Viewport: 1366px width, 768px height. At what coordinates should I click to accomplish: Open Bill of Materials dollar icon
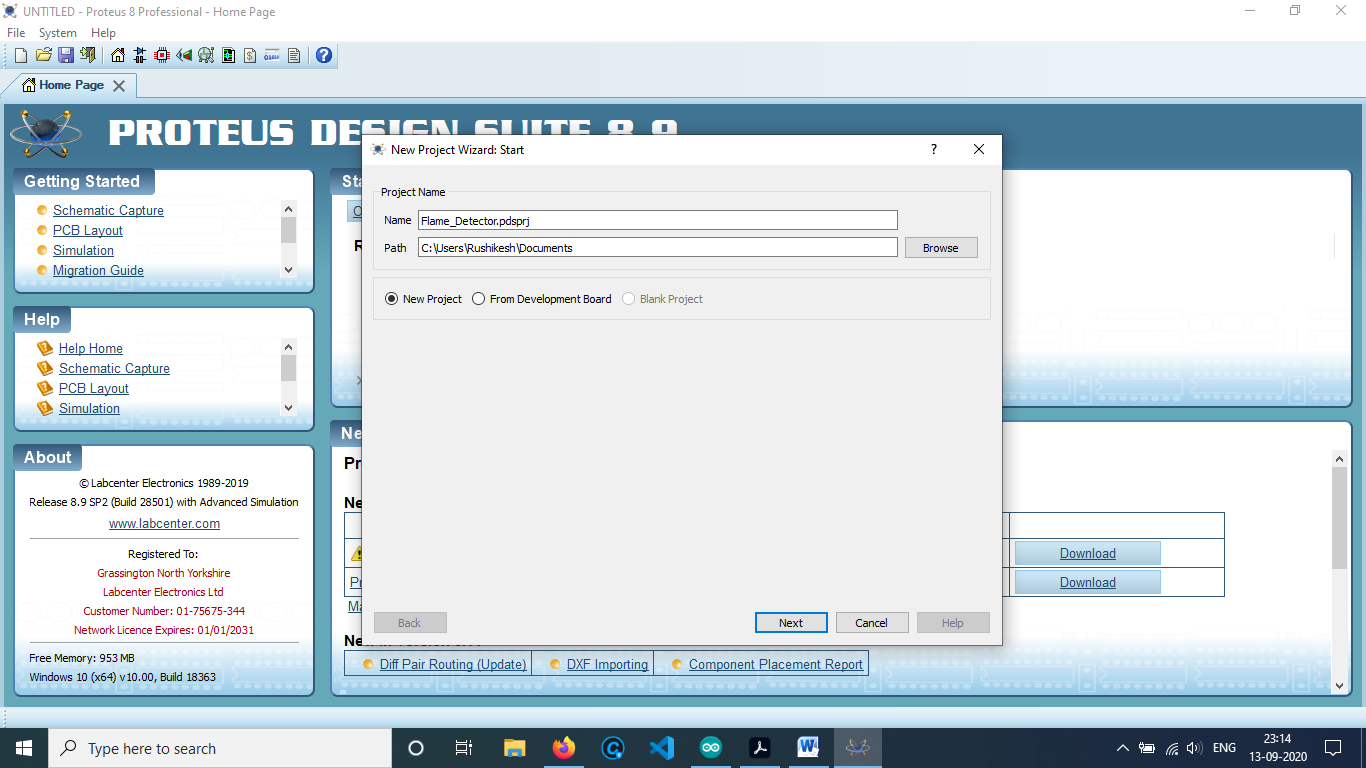(250, 55)
